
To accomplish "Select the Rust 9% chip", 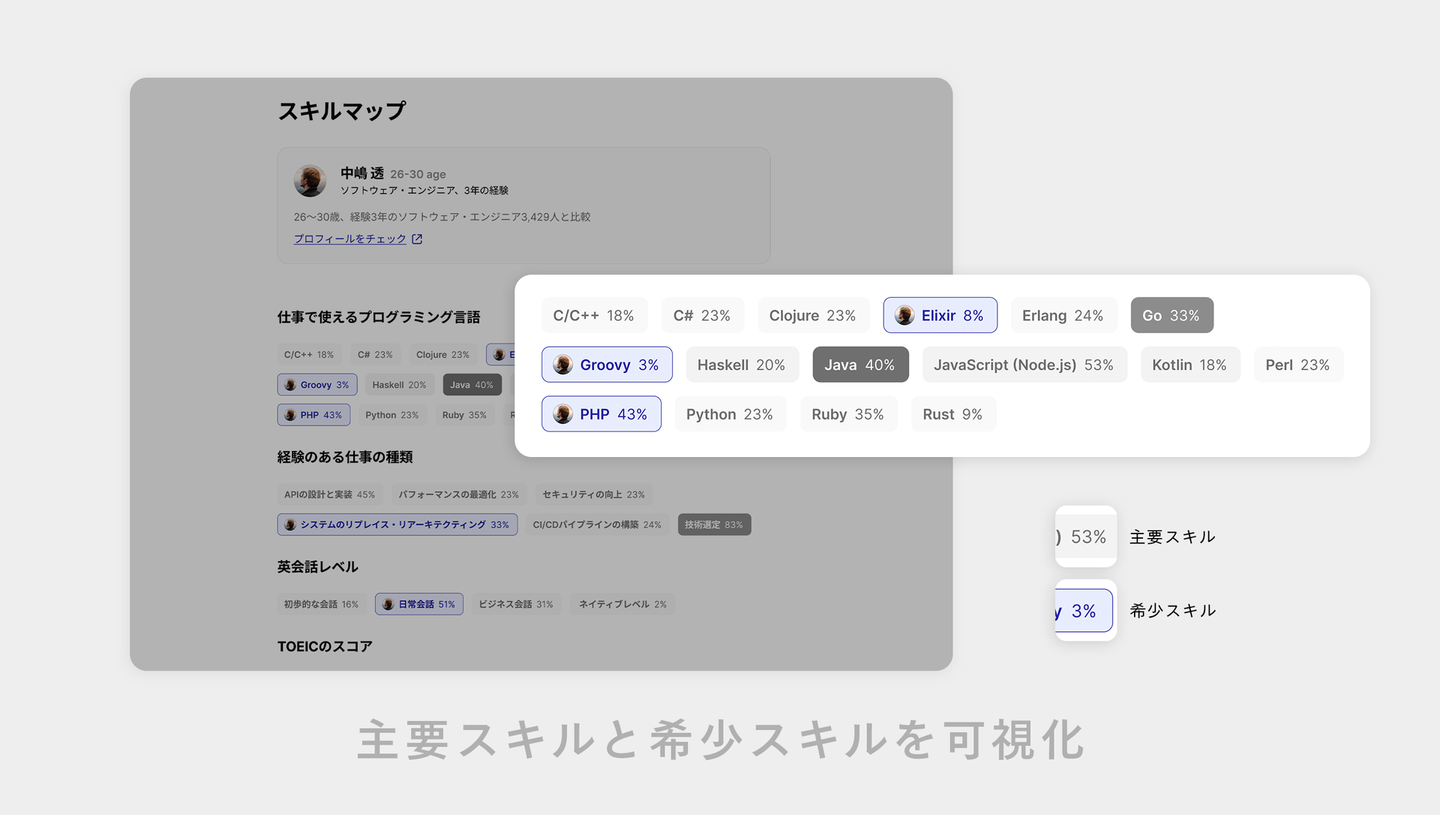I will click(x=953, y=414).
